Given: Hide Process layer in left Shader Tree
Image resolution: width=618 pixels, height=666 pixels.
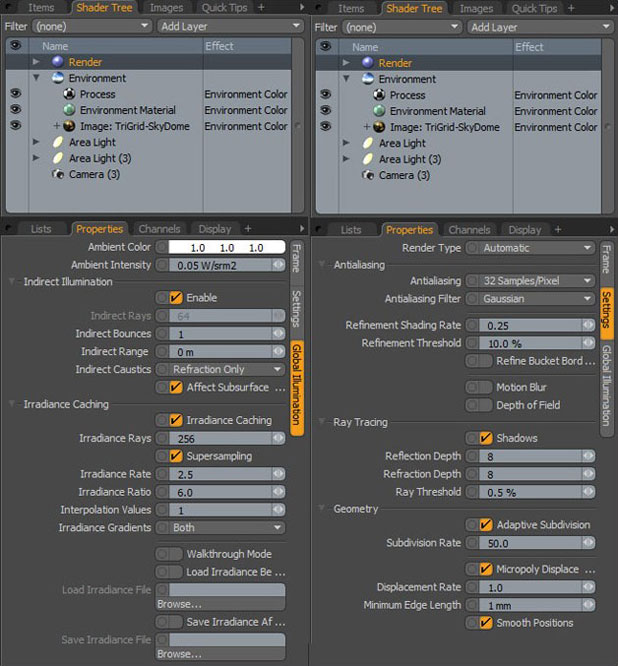Looking at the screenshot, I should (x=16, y=93).
